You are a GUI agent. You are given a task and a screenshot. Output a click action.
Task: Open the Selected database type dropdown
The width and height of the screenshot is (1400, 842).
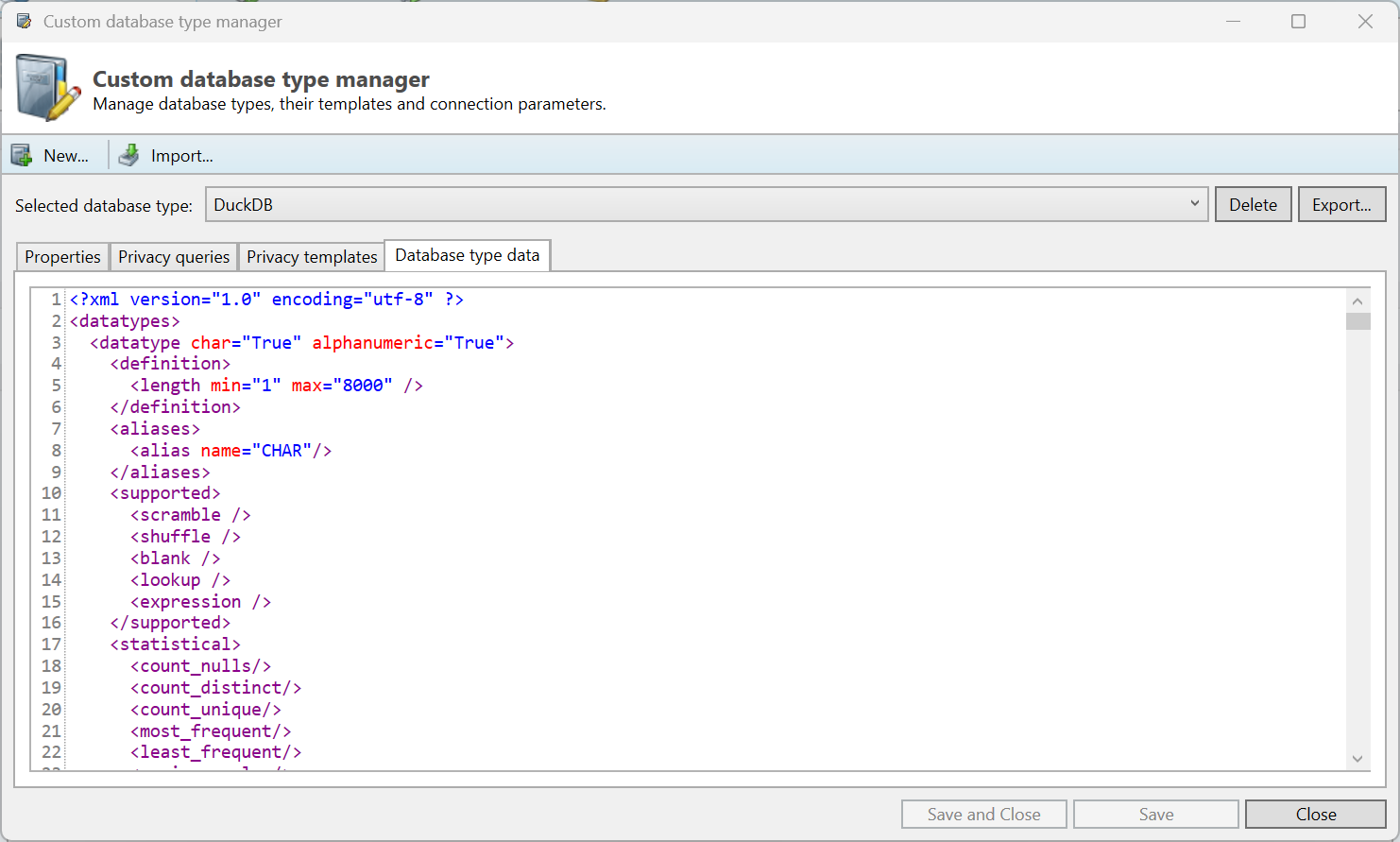tap(707, 204)
